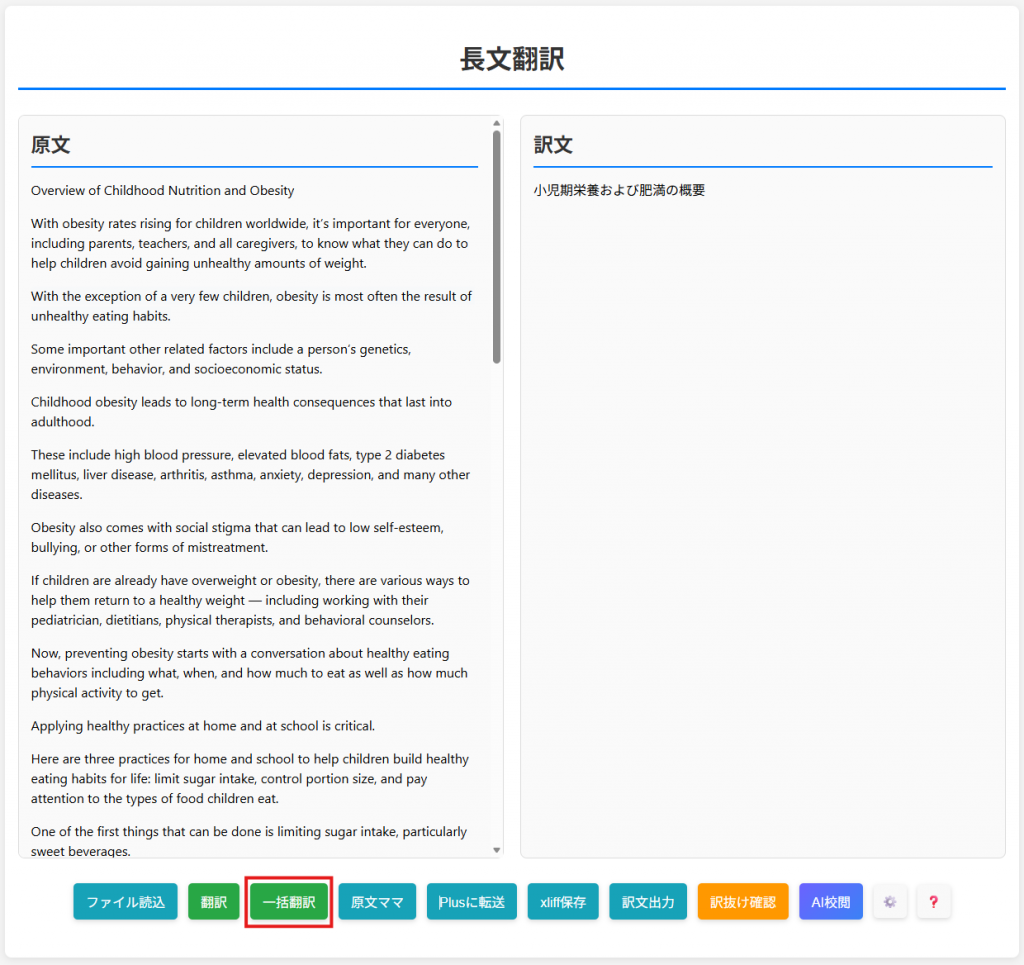Image resolution: width=1024 pixels, height=965 pixels.
Task: Click paragraph starting 'These include high blood pressure'
Action: point(250,475)
